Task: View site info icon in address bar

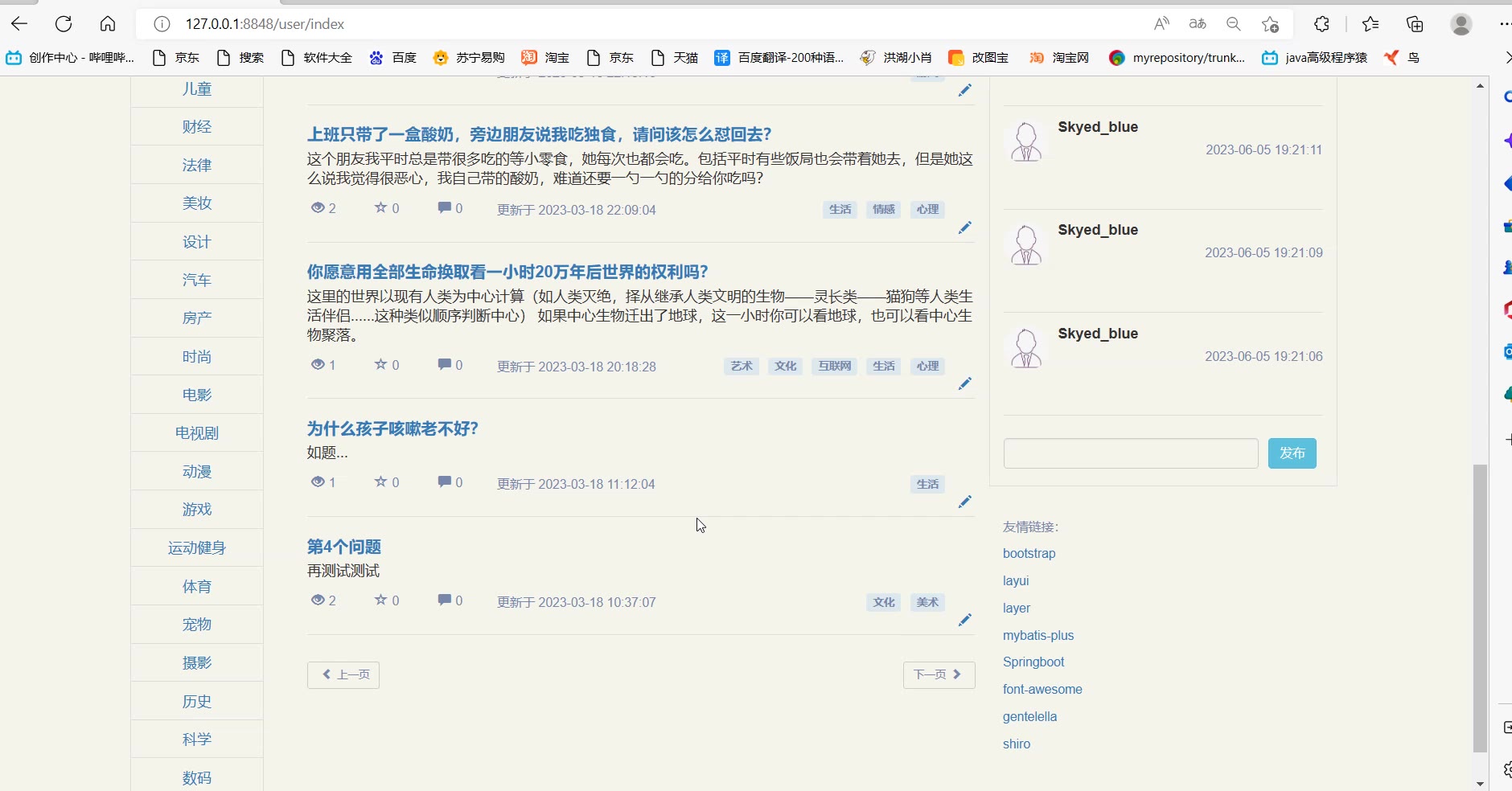Action: coord(162,24)
